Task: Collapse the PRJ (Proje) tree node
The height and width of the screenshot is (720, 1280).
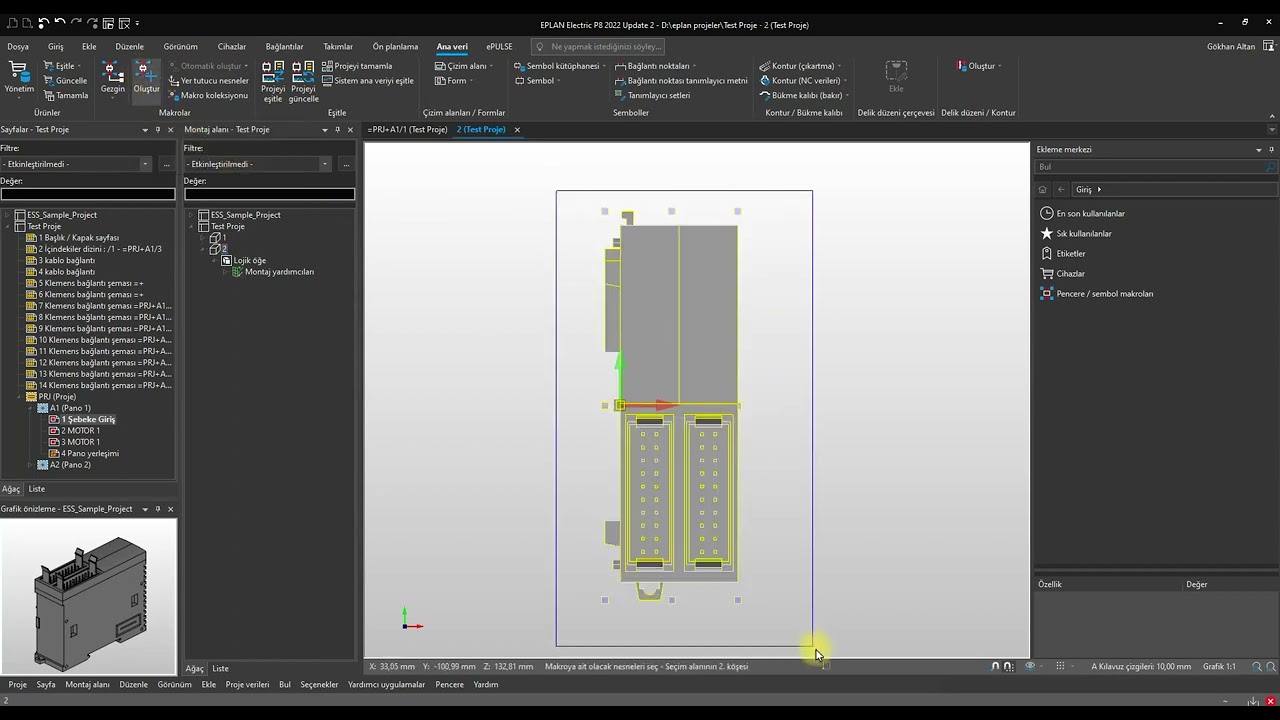Action: [20, 397]
